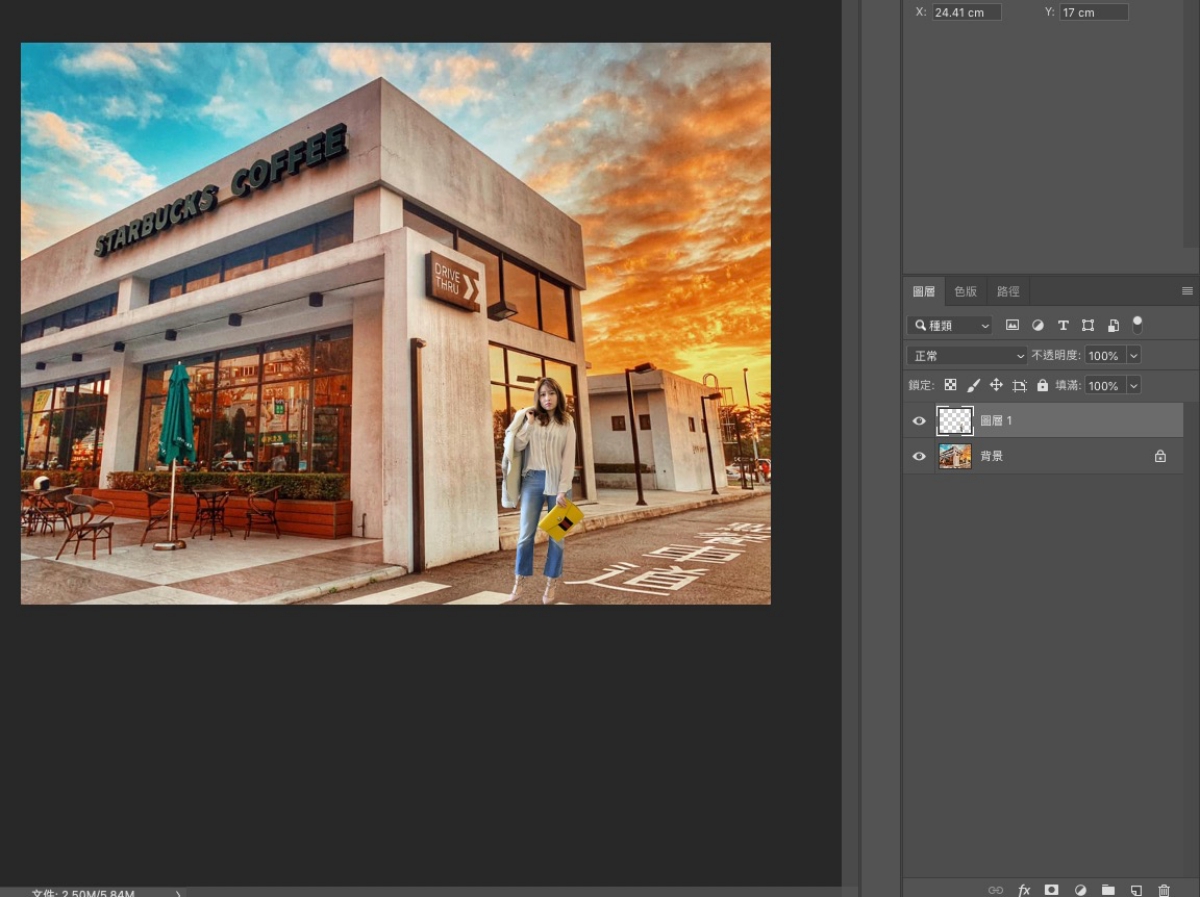
Task: Filter layers by type (T) icon
Action: coord(1063,325)
